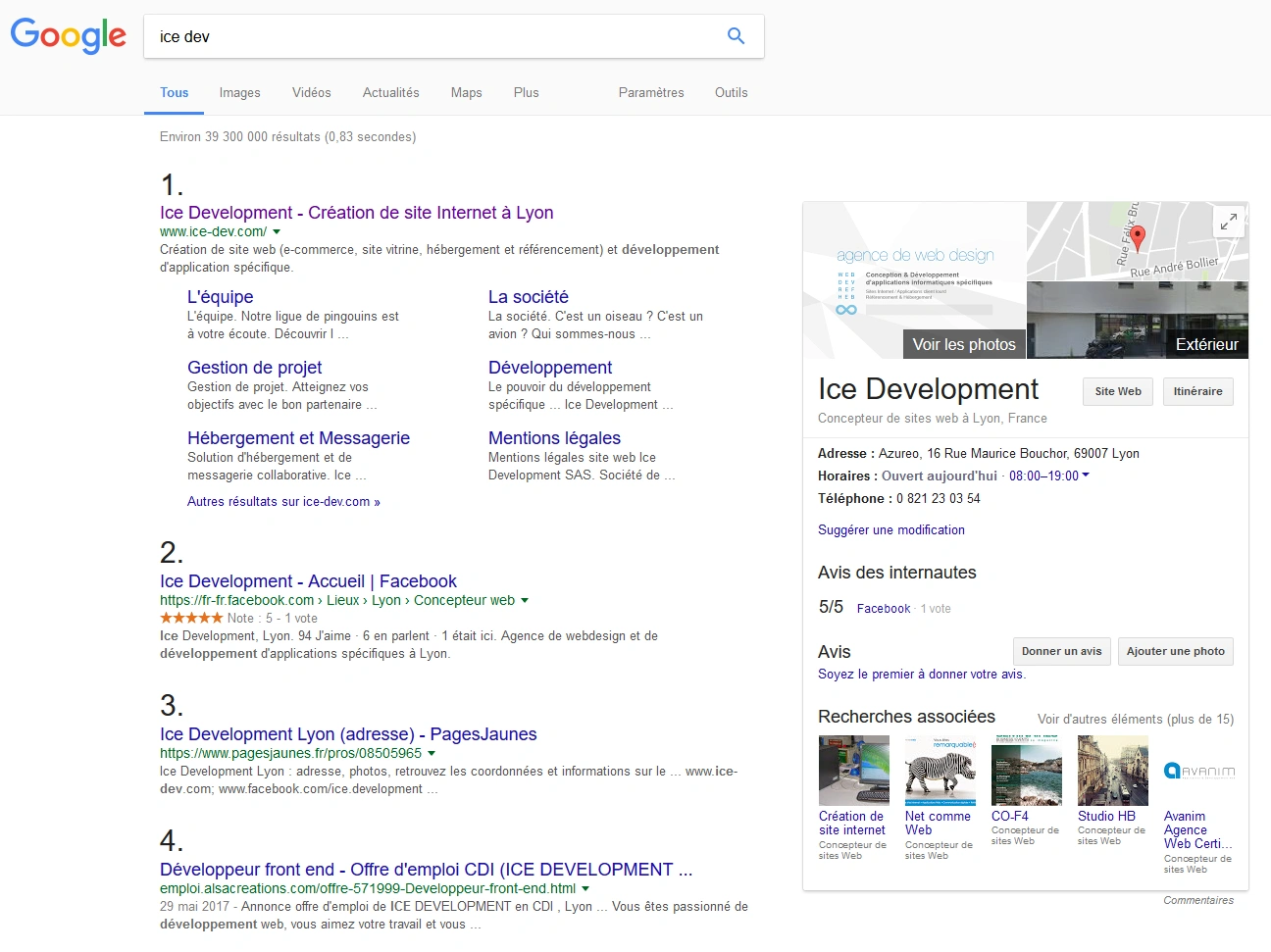Switch to the Vidéos tab

pyautogui.click(x=312, y=93)
